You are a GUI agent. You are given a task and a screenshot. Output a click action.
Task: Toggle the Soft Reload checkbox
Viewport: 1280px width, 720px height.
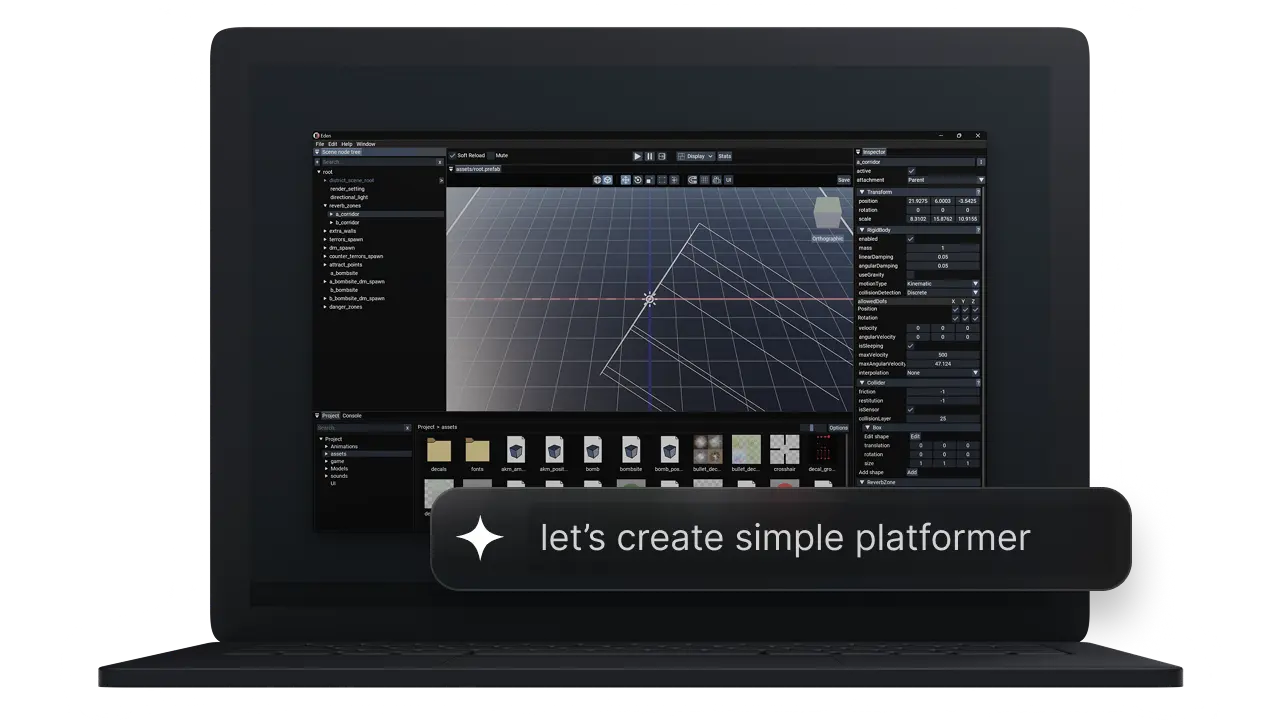click(452, 156)
